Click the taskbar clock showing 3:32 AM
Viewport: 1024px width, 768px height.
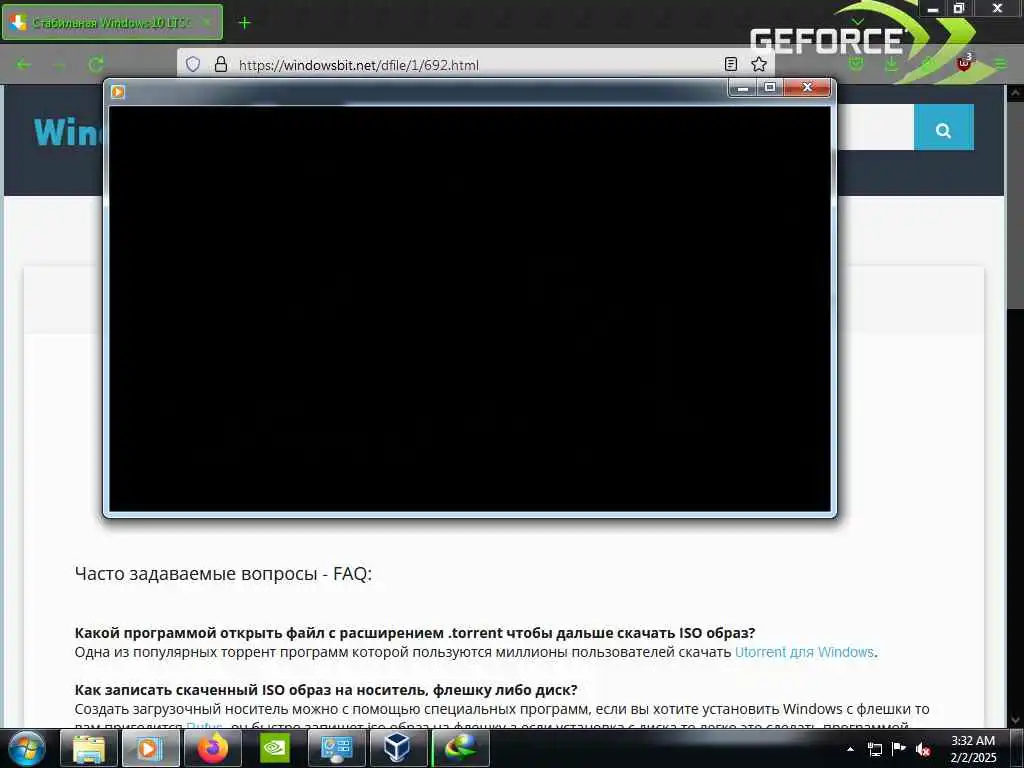point(974,748)
